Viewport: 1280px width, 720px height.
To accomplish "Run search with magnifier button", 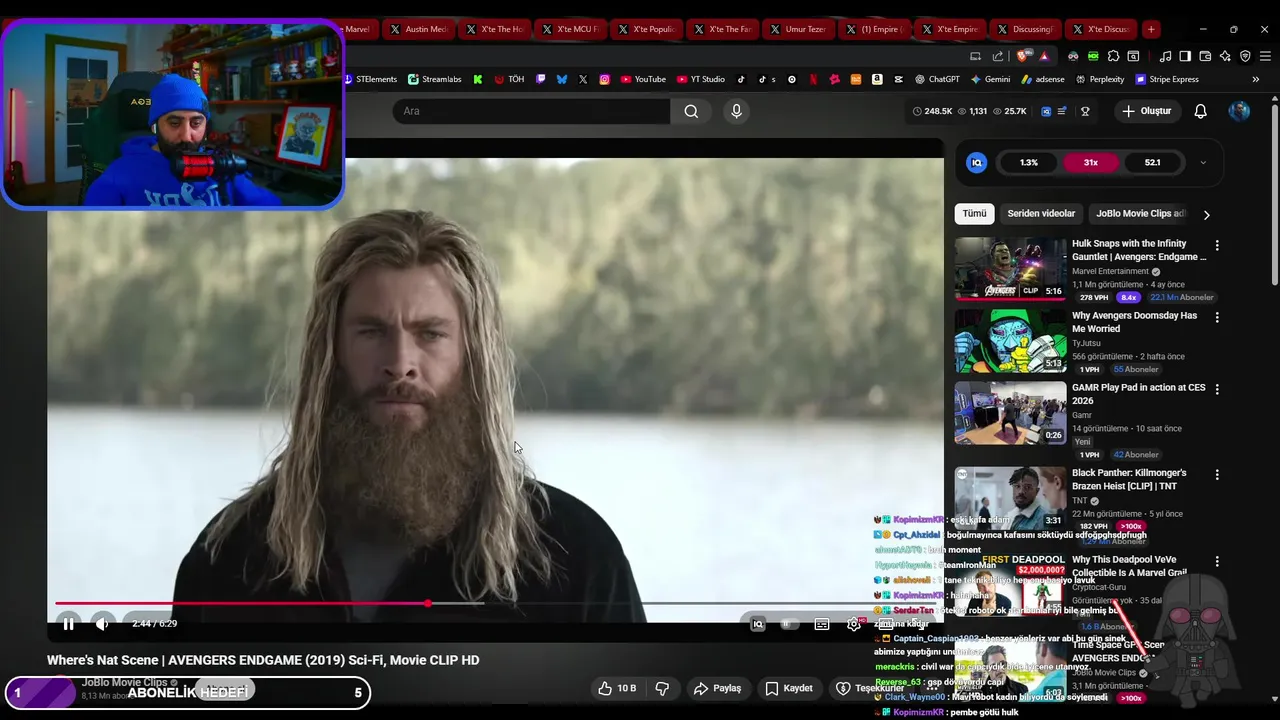I will pos(691,111).
